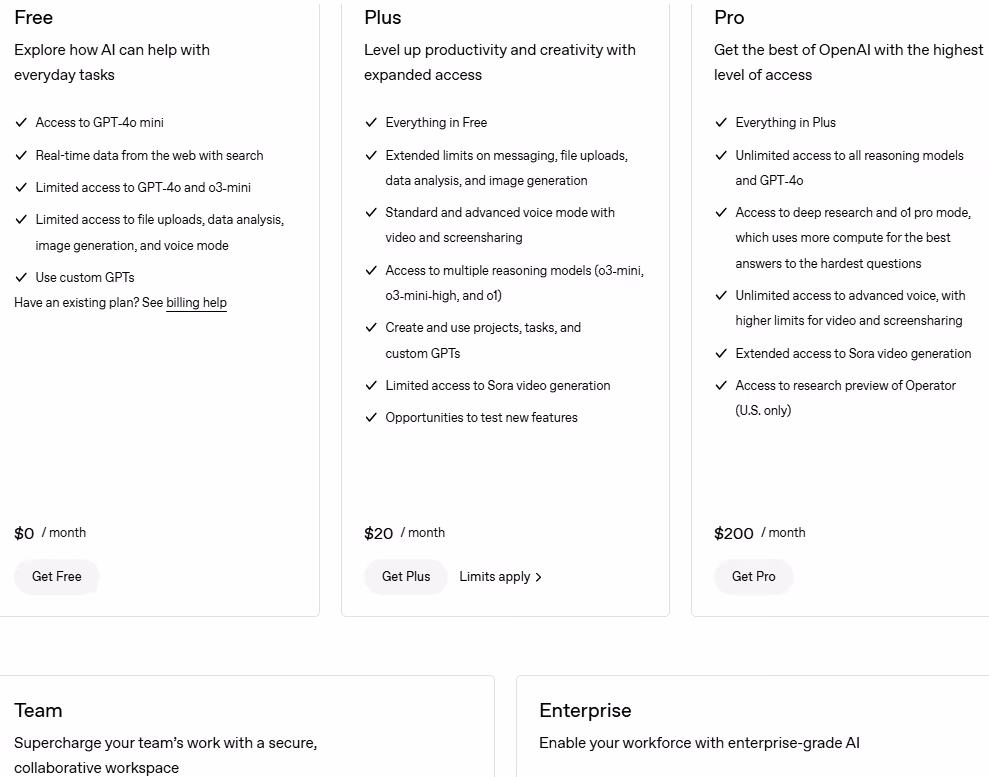The image size is (989, 777).
Task: Click the Get Free button
Action: point(56,576)
